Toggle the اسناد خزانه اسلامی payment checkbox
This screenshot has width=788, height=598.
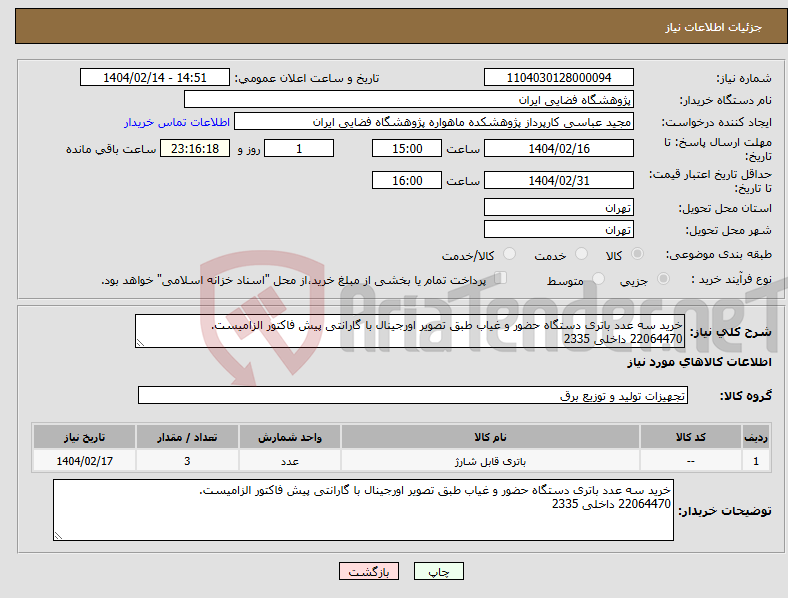[x=501, y=278]
